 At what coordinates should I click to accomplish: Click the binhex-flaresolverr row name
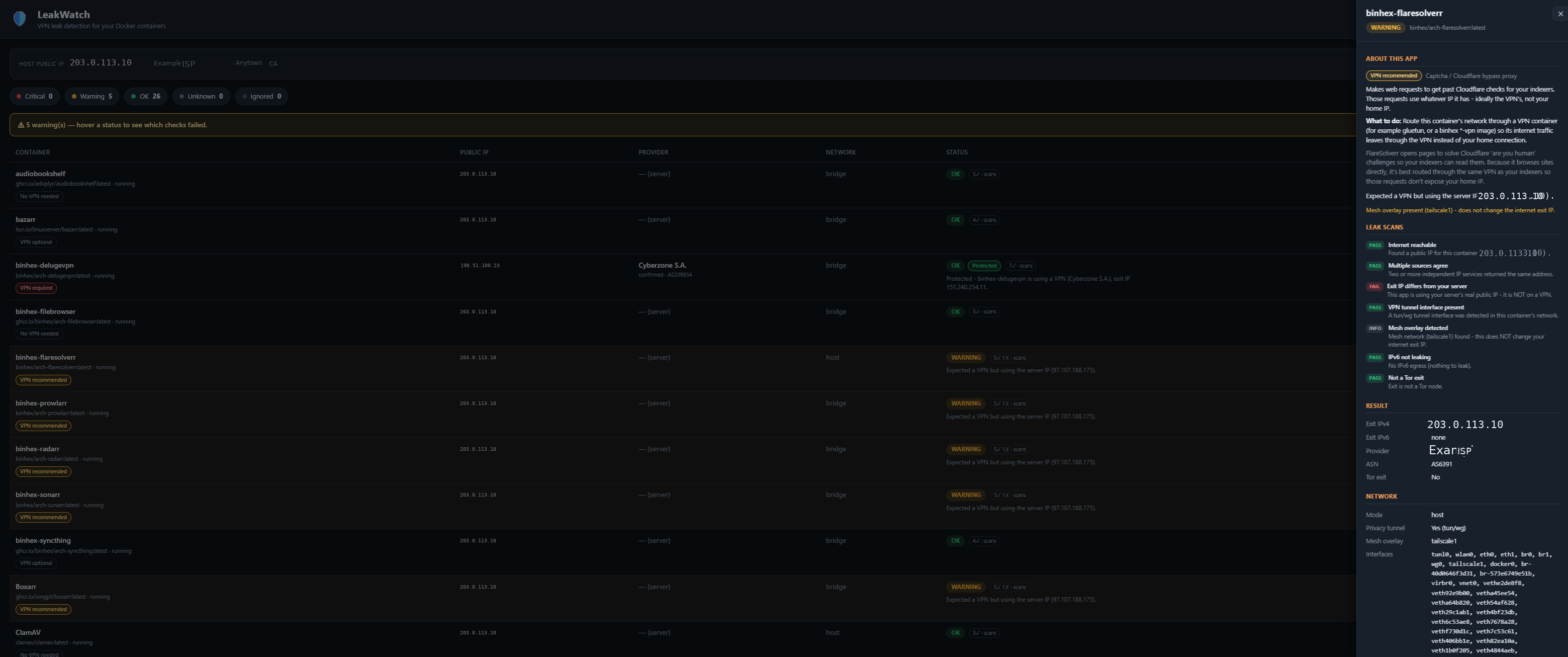tap(46, 357)
